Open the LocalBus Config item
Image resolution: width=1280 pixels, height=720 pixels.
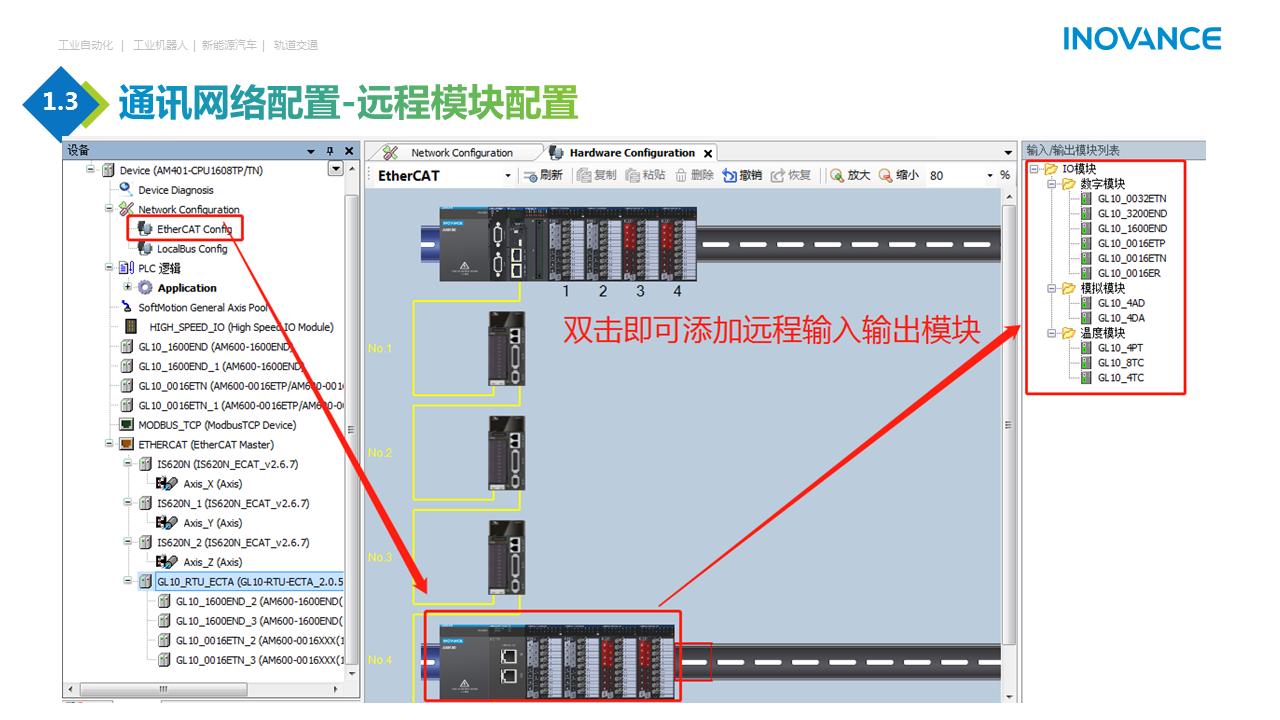click(x=192, y=248)
